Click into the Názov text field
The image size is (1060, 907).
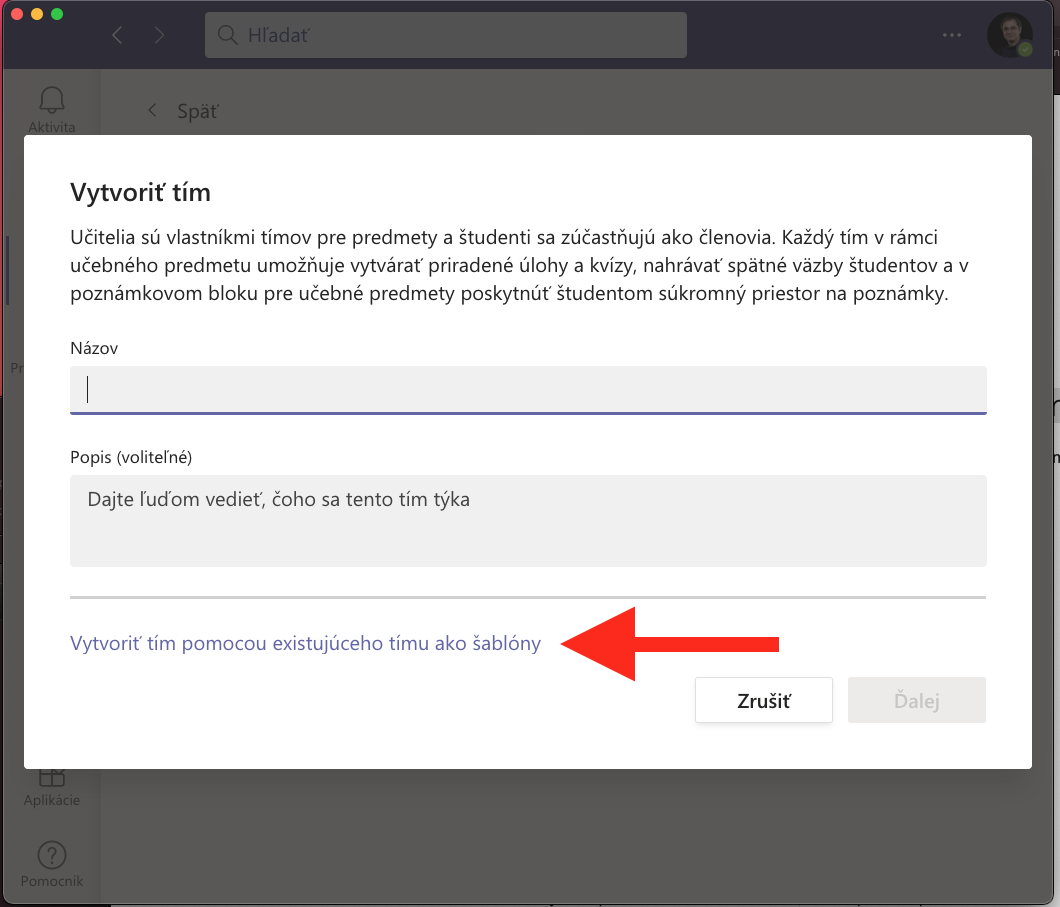pos(528,389)
